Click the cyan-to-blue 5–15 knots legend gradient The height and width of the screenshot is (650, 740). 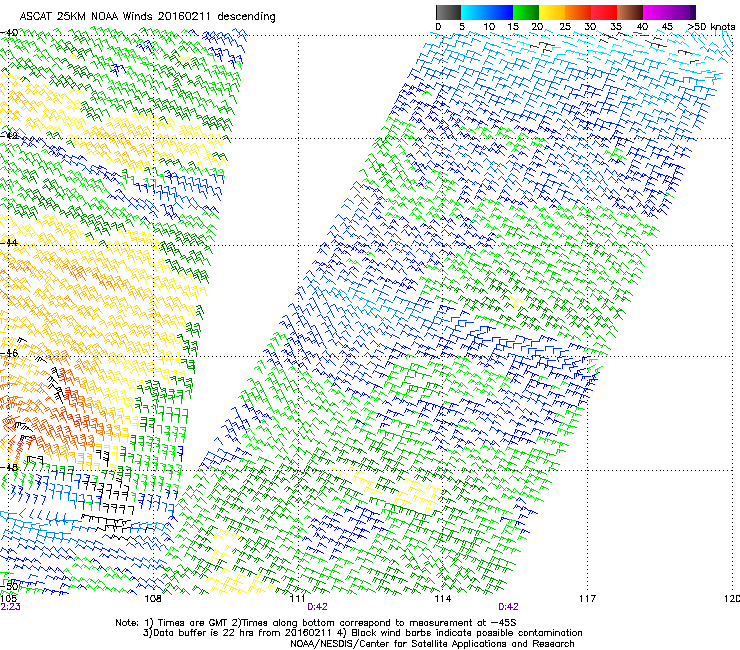(x=487, y=12)
